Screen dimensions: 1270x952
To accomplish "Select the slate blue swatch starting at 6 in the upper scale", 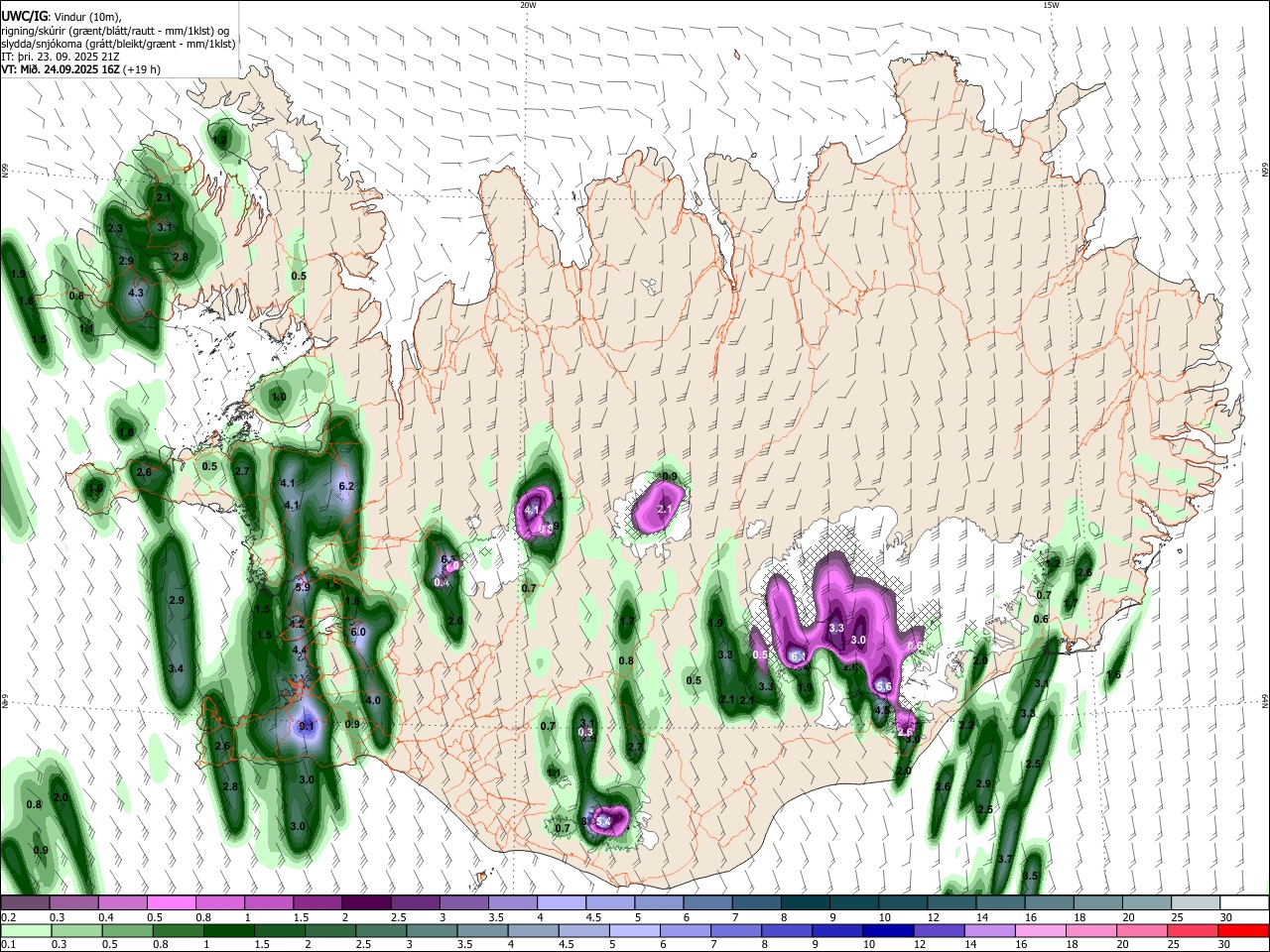I will click(707, 902).
